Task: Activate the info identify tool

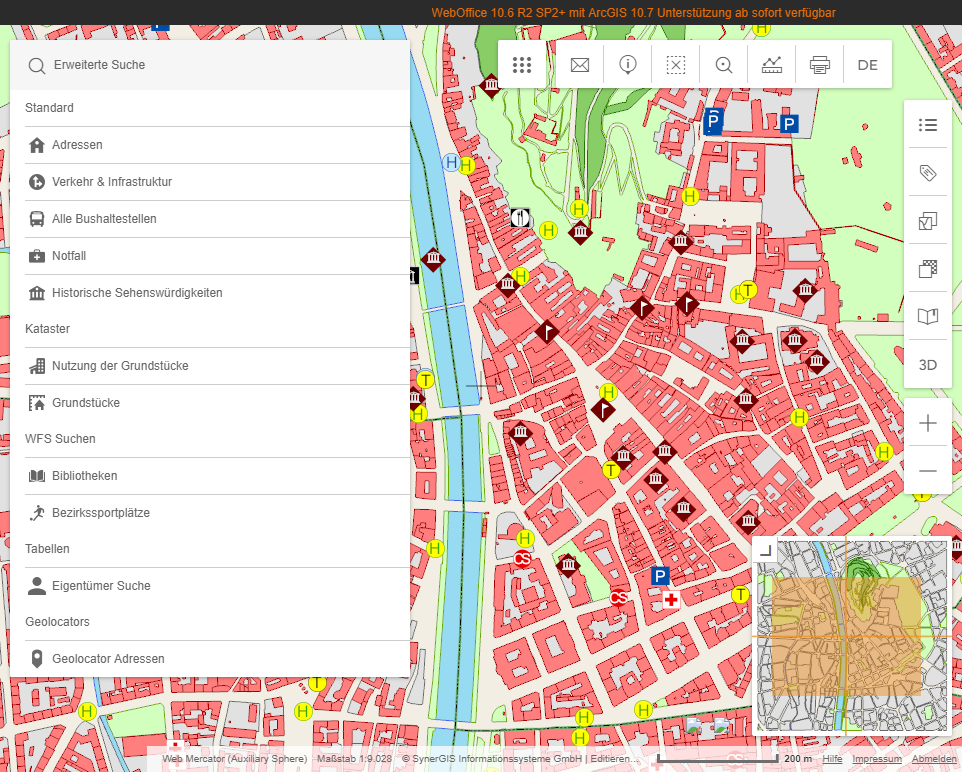Action: [x=628, y=65]
